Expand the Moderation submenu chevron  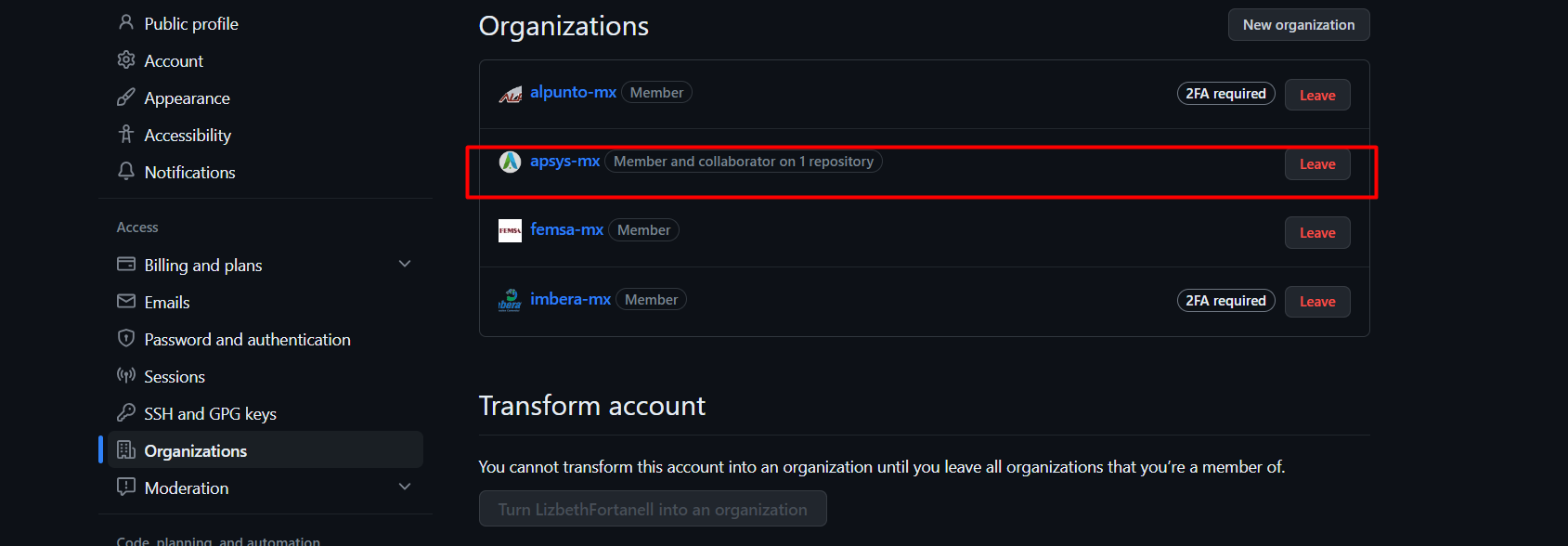point(405,487)
